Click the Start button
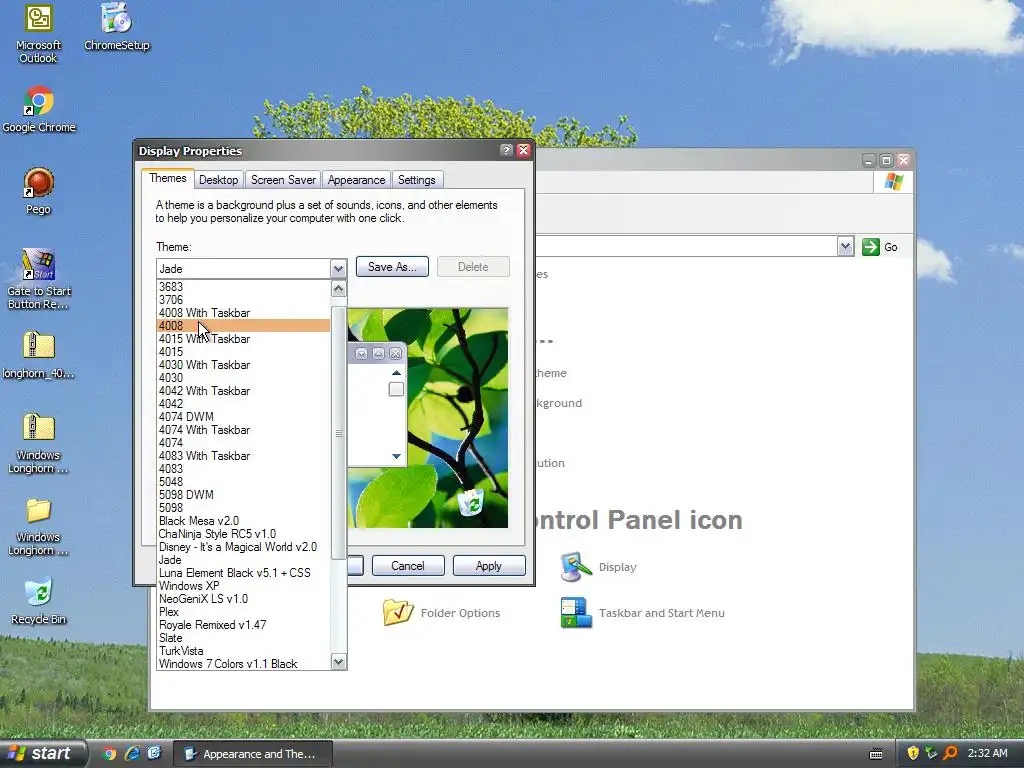 point(43,754)
